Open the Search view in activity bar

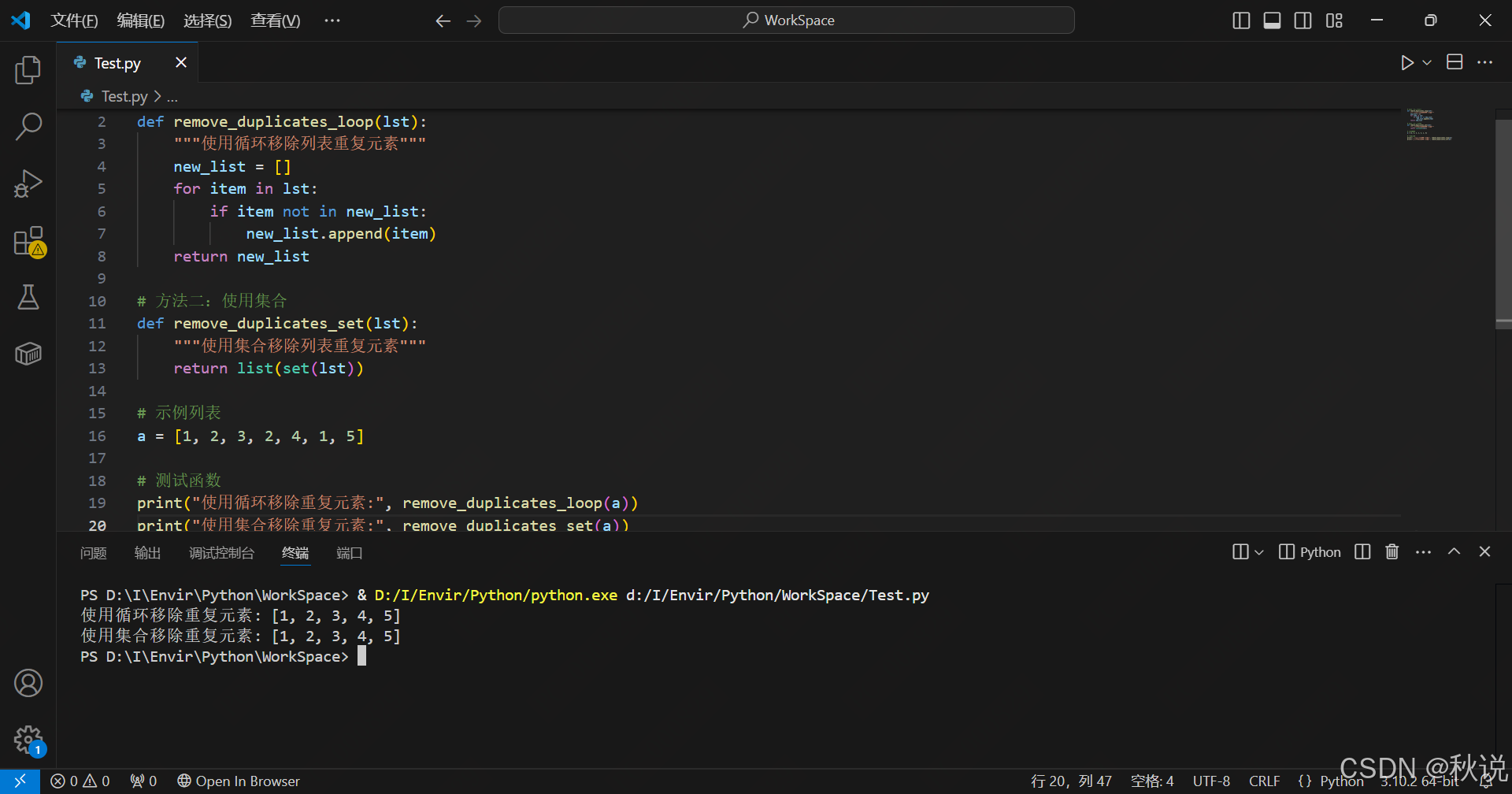point(28,126)
